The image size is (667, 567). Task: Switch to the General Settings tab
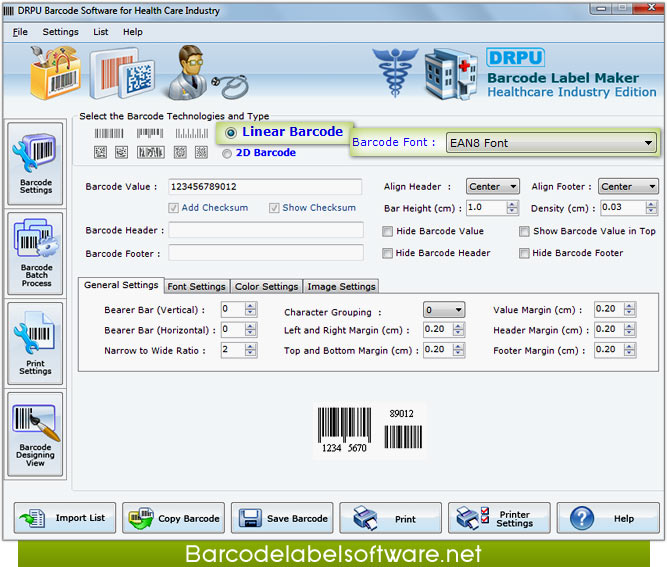(x=121, y=285)
